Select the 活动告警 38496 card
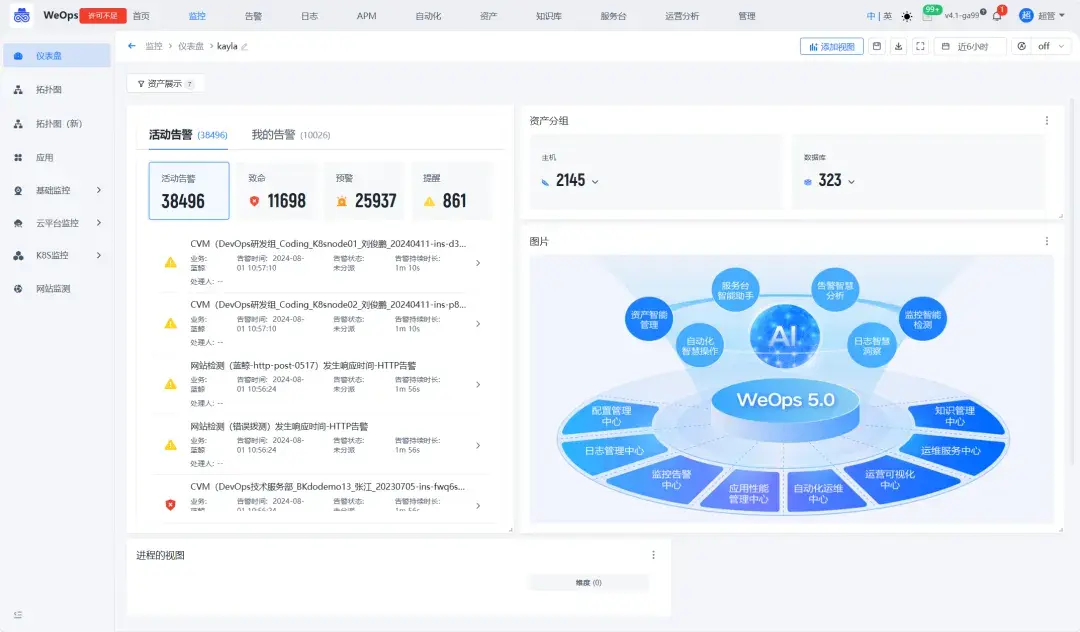 (x=189, y=191)
